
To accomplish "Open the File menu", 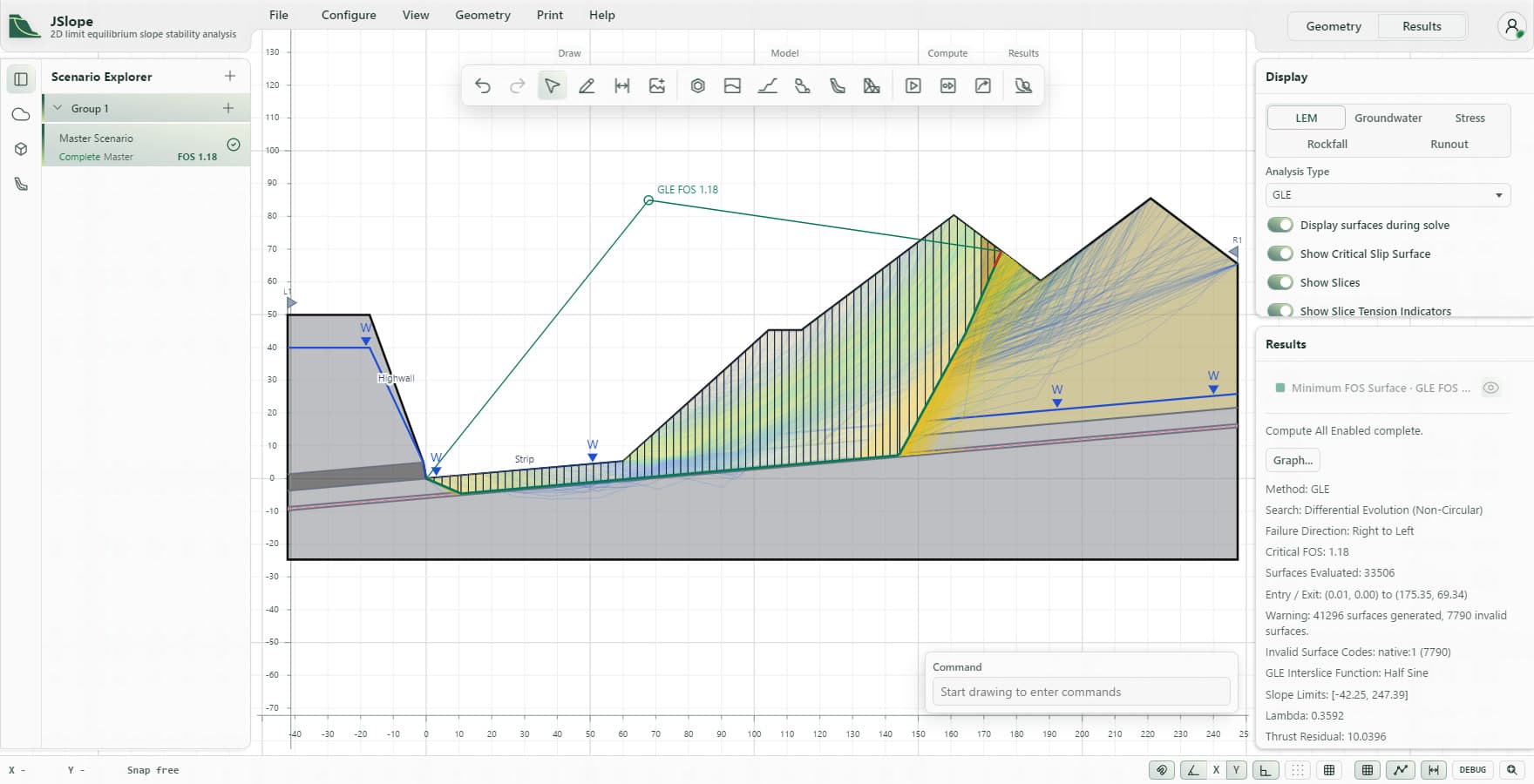I will (x=279, y=15).
